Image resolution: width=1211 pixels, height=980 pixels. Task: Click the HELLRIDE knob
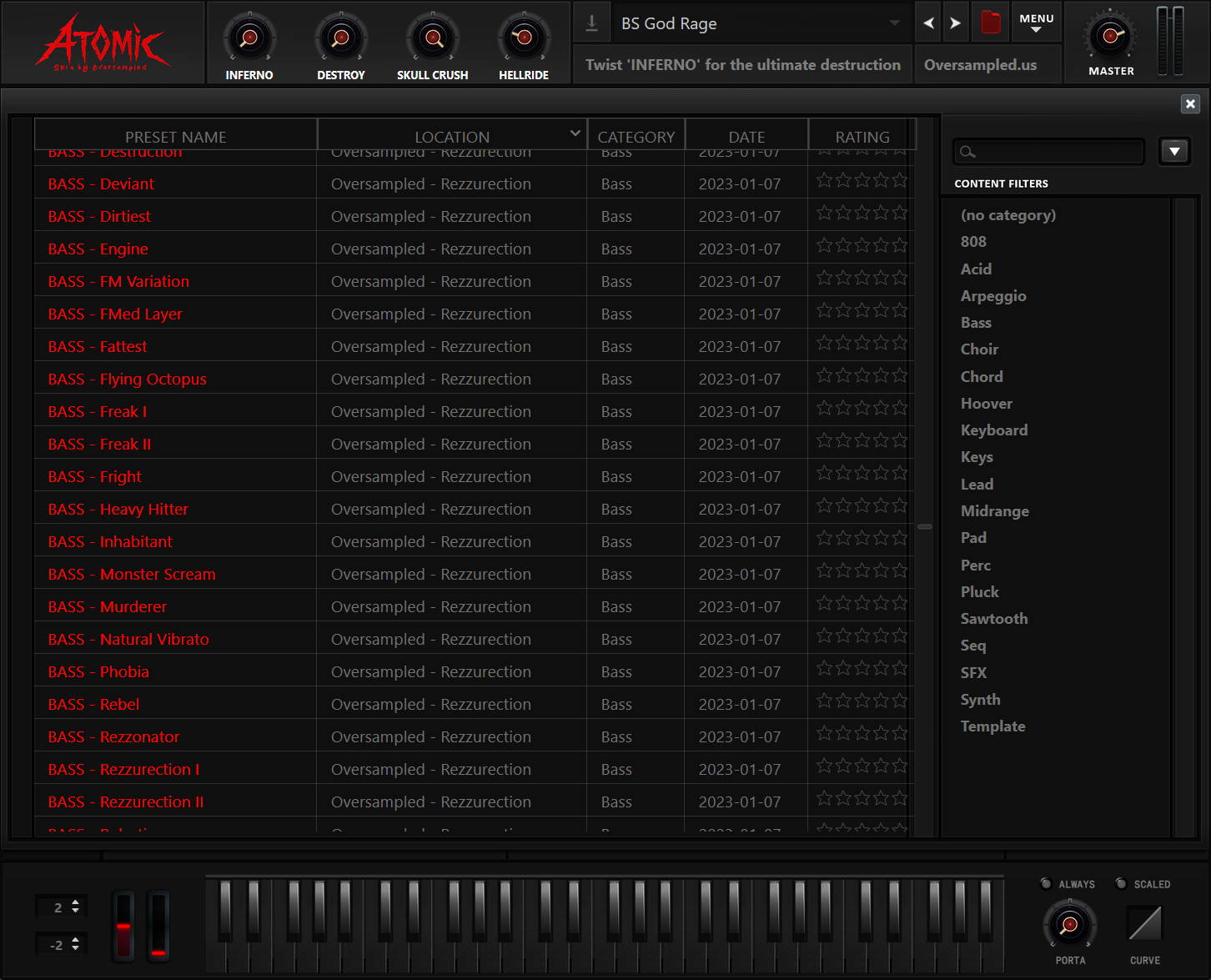(x=524, y=38)
